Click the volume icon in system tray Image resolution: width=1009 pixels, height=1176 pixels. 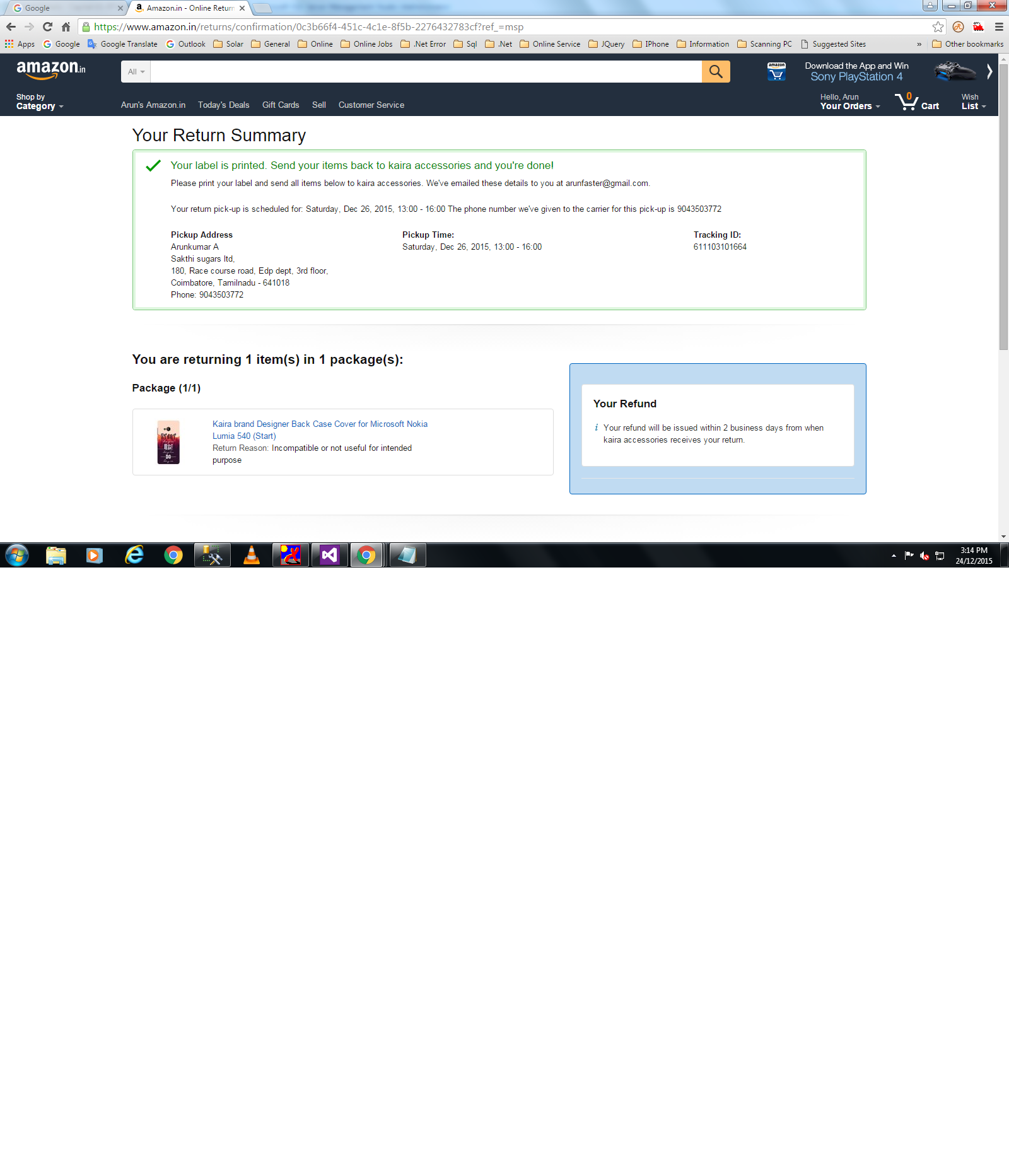(x=924, y=556)
